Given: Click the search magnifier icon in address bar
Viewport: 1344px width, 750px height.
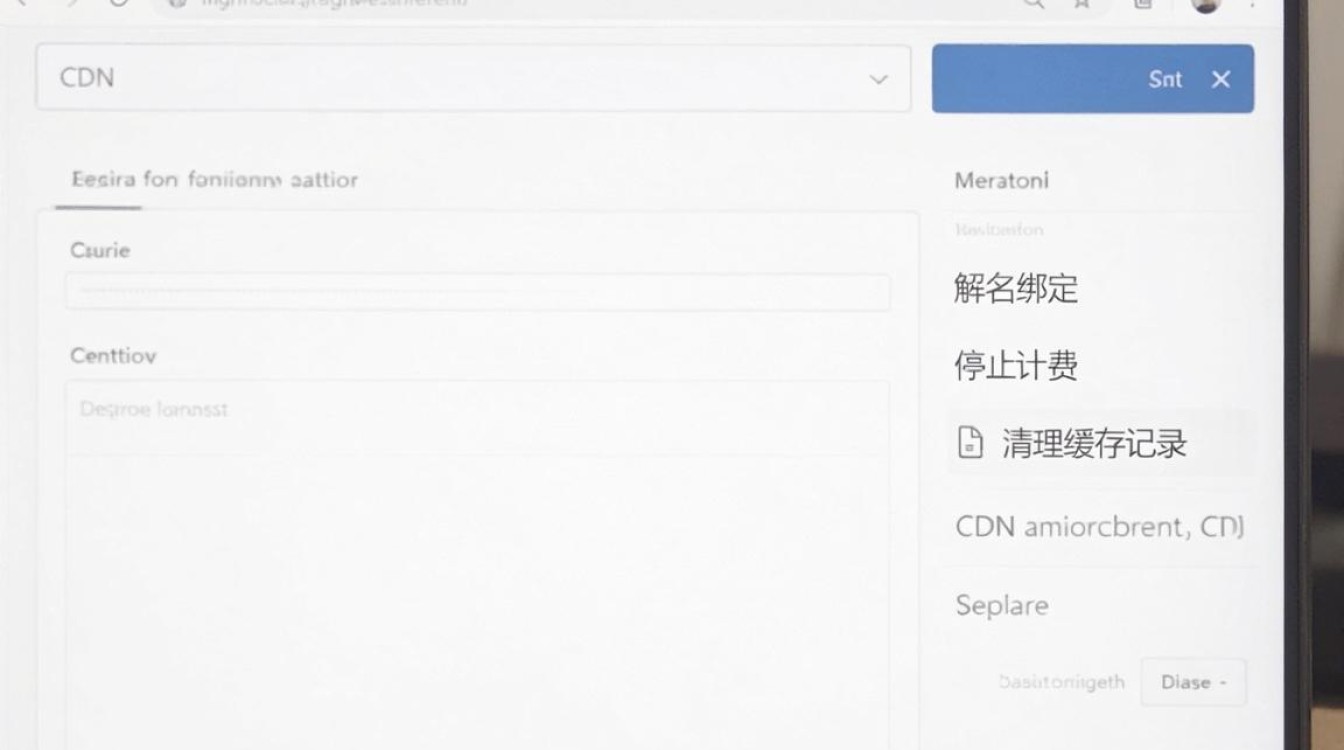Looking at the screenshot, I should [x=1034, y=4].
